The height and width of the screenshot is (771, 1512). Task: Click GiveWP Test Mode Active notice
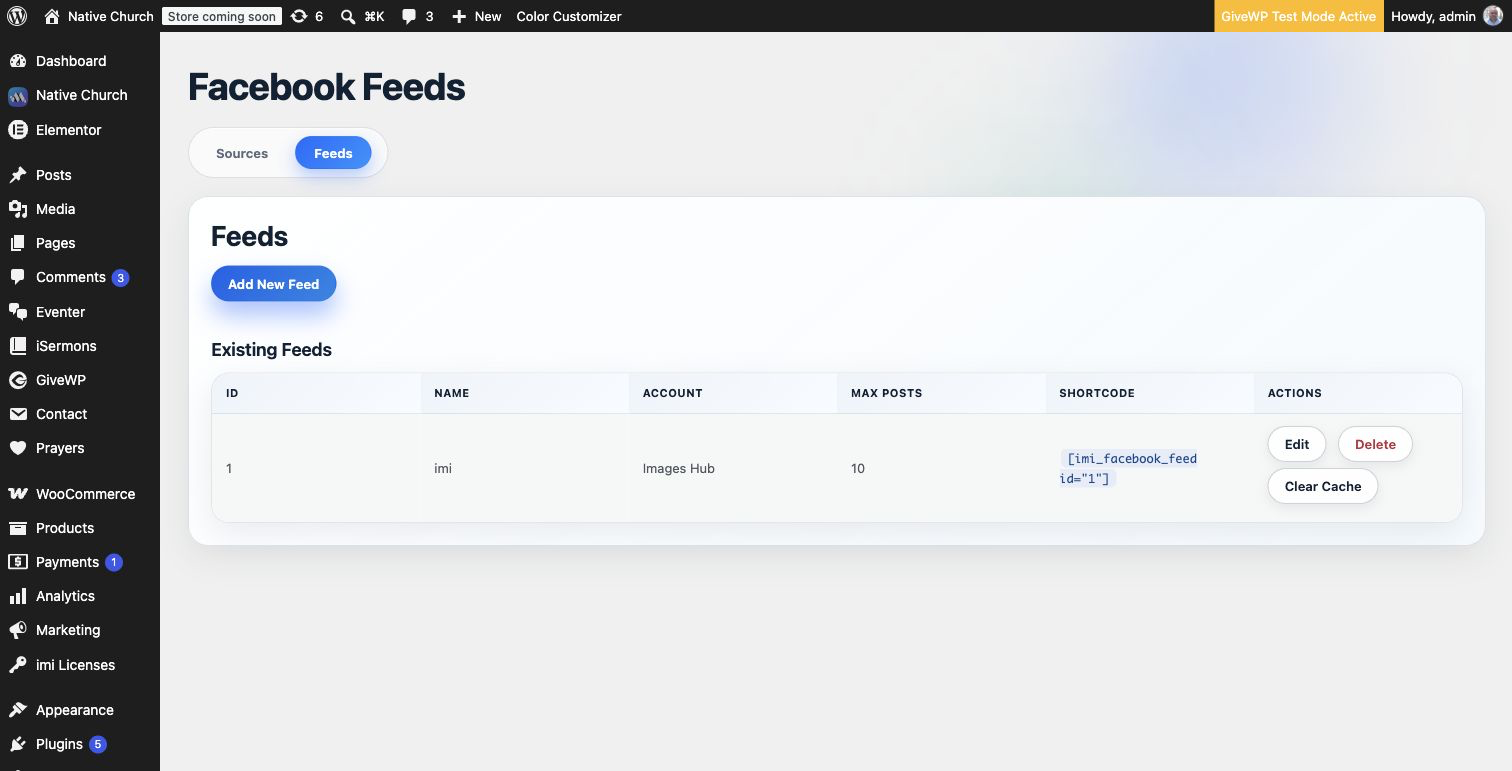coord(1299,16)
